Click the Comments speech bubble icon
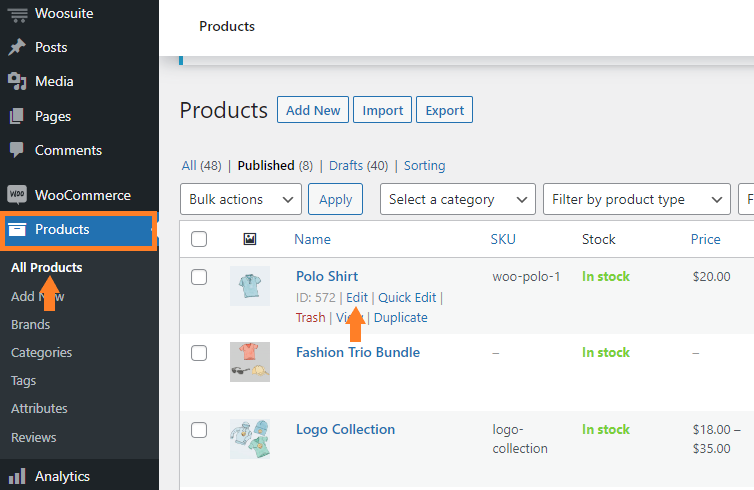Viewport: 754px width, 490px height. pyautogui.click(x=17, y=150)
